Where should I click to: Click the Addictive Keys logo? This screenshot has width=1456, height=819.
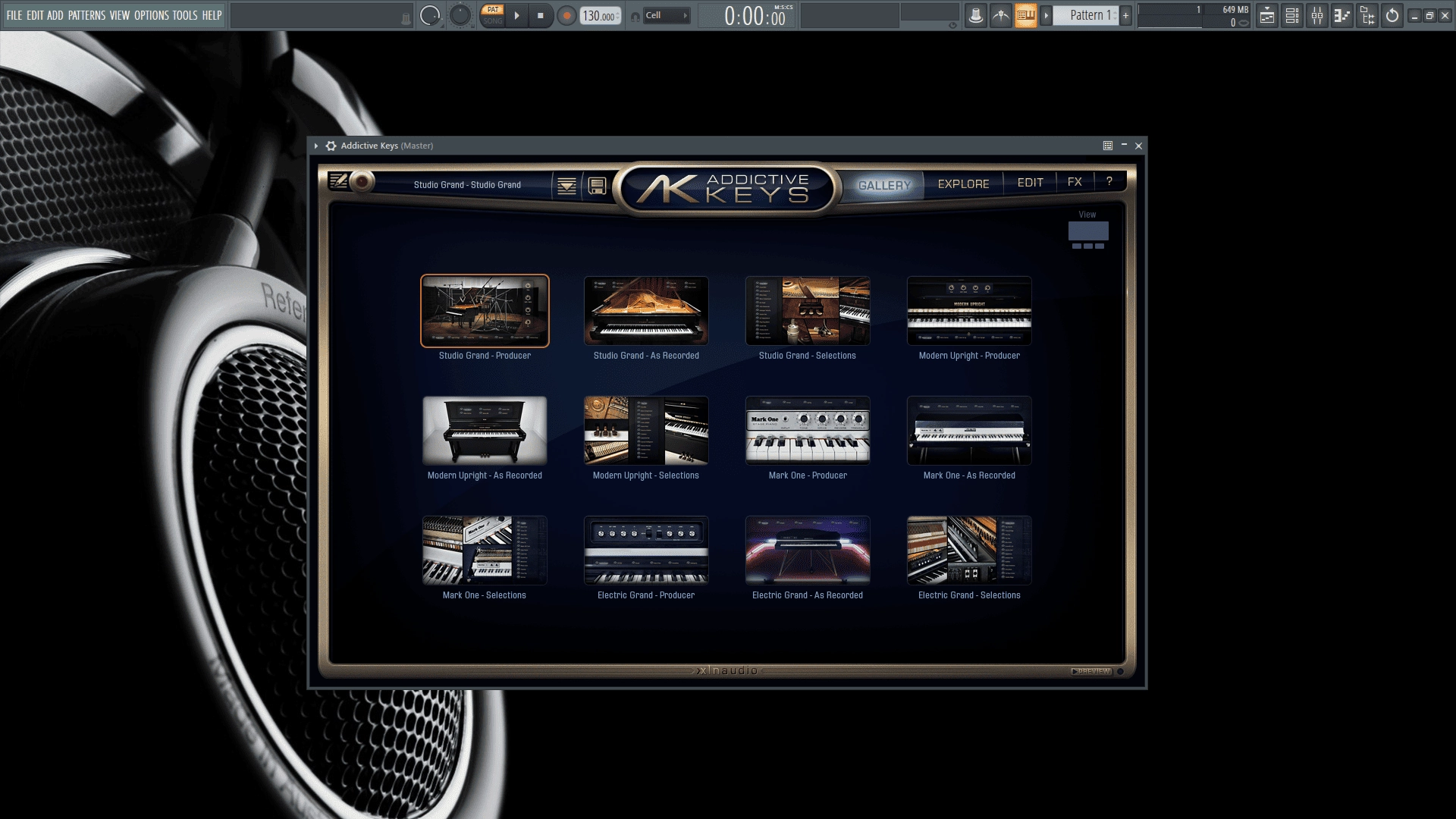pyautogui.click(x=726, y=189)
